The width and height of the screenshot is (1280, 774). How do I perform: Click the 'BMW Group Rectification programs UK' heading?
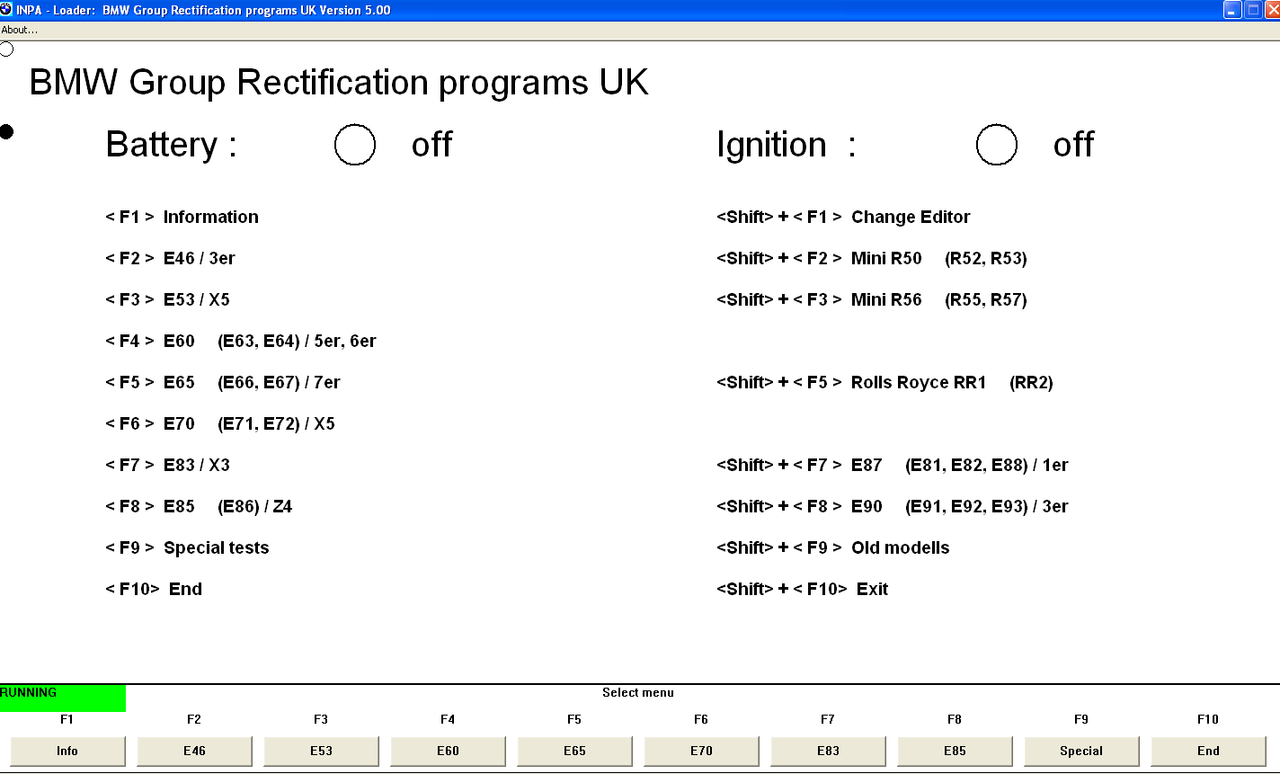click(339, 82)
